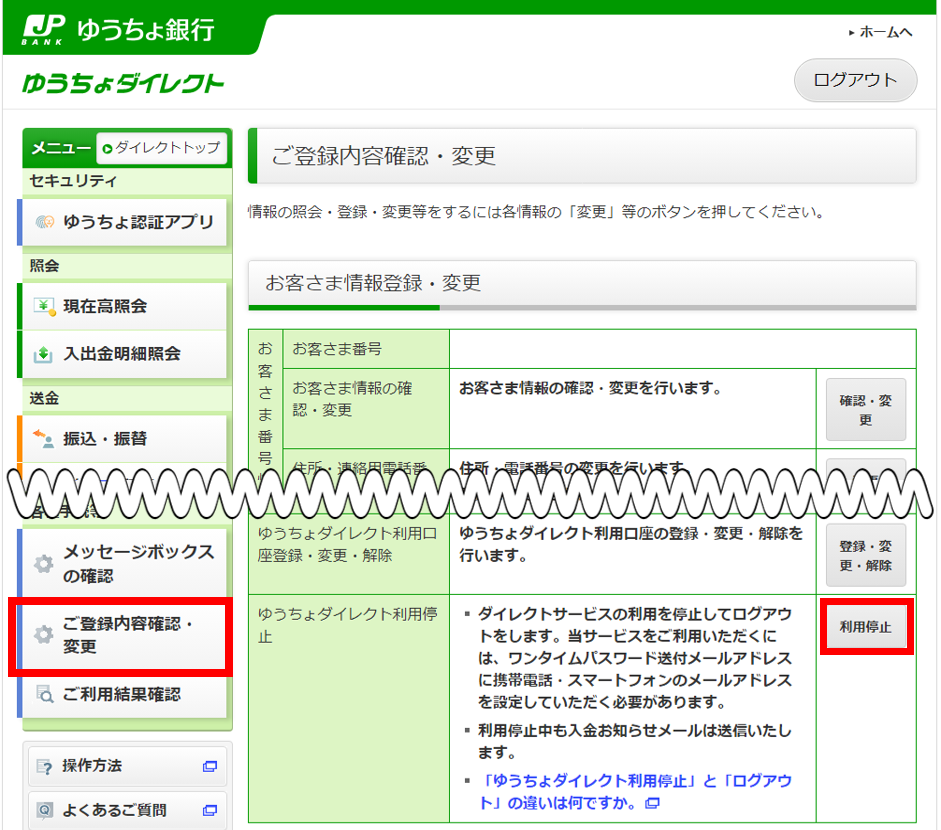941x830 pixels.
Task: Click the セキュリティ menu section header
Action: (127, 181)
